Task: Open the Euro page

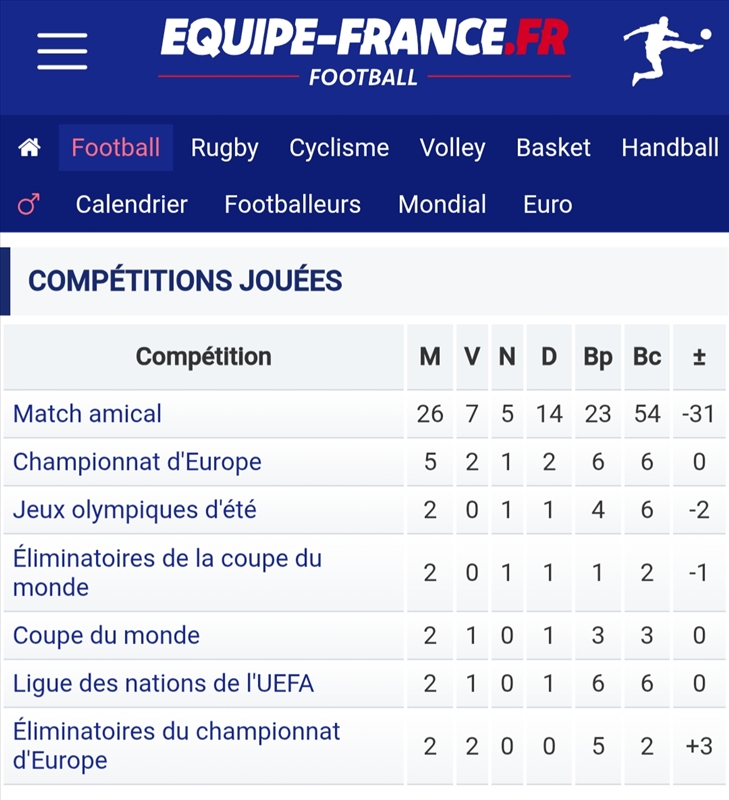Action: point(548,205)
